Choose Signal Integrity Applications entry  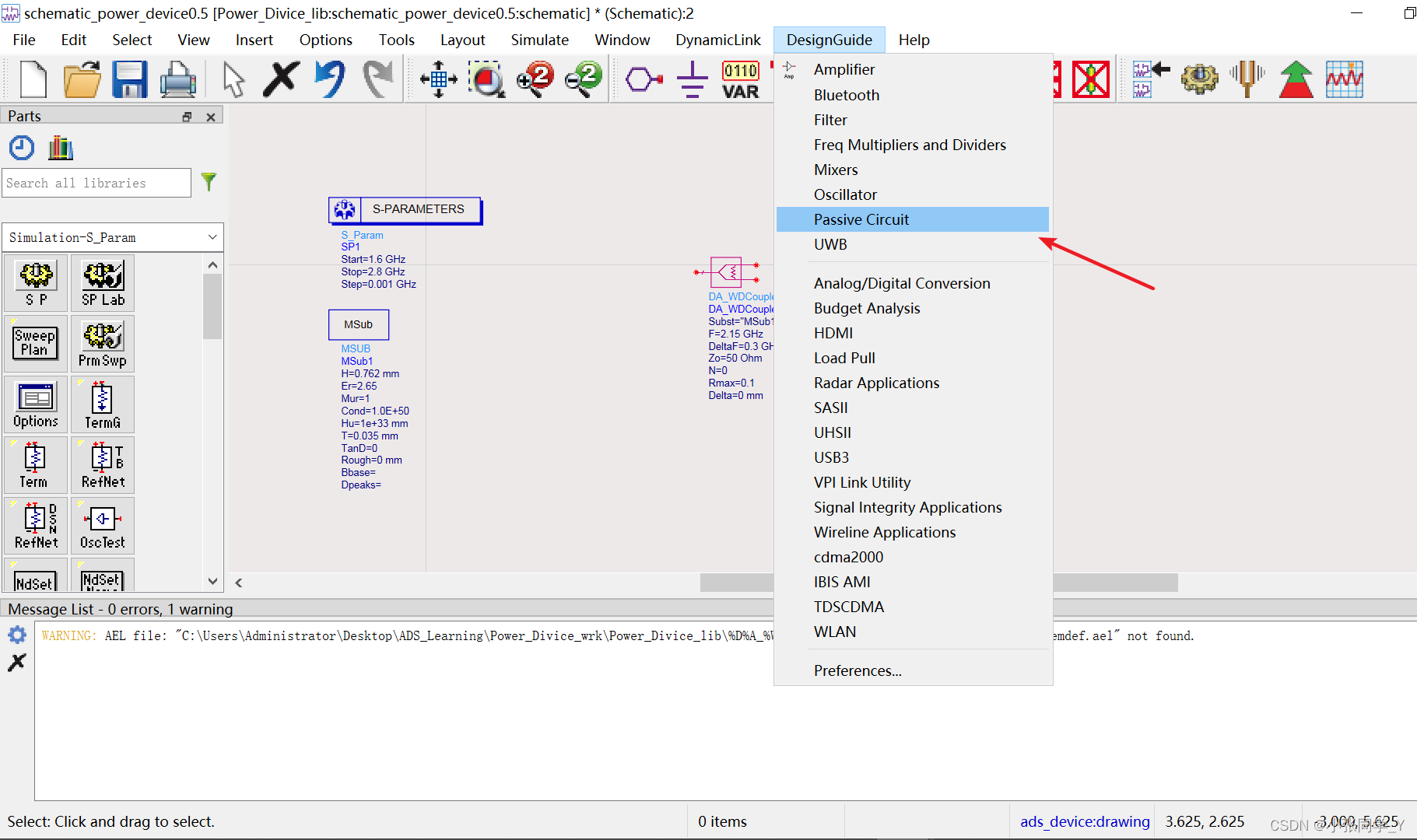[x=913, y=507]
